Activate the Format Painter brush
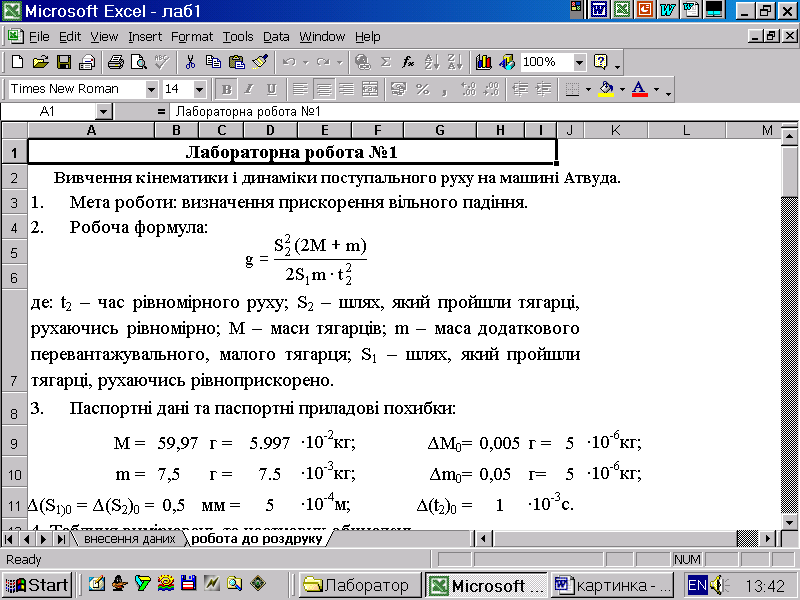The image size is (800, 600). (x=260, y=62)
